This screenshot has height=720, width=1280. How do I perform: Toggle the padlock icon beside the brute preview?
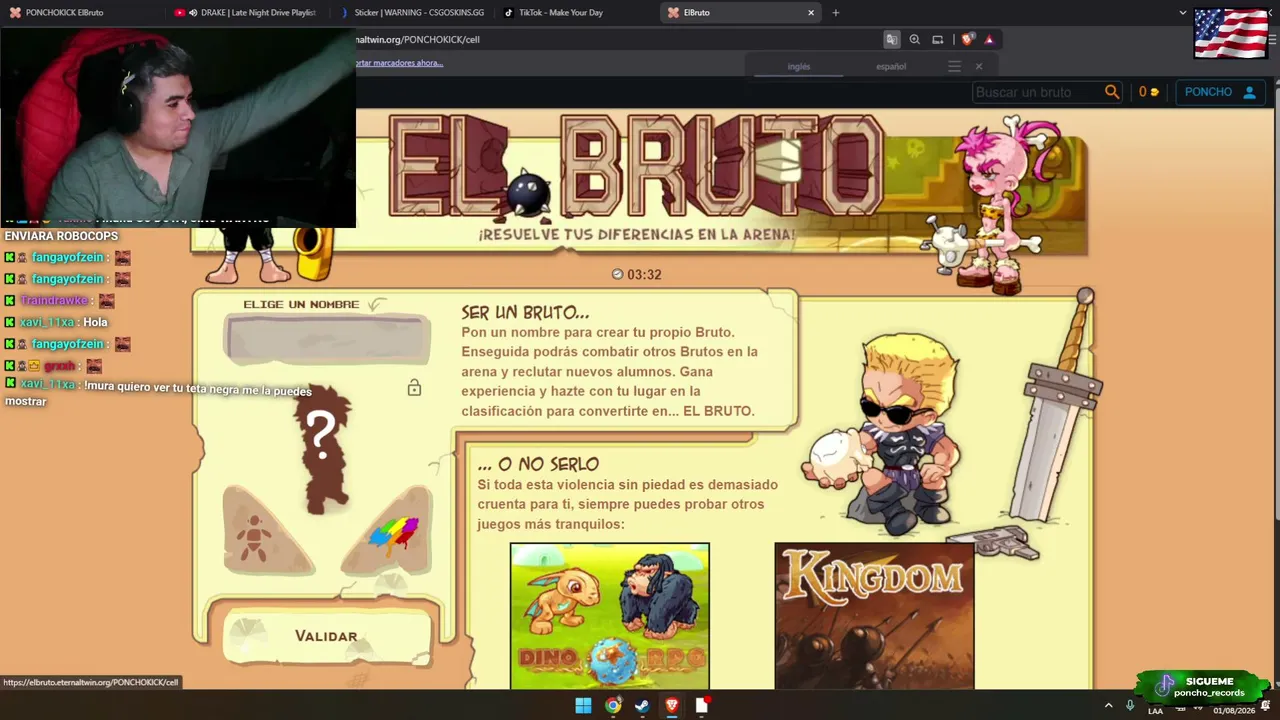click(x=414, y=388)
